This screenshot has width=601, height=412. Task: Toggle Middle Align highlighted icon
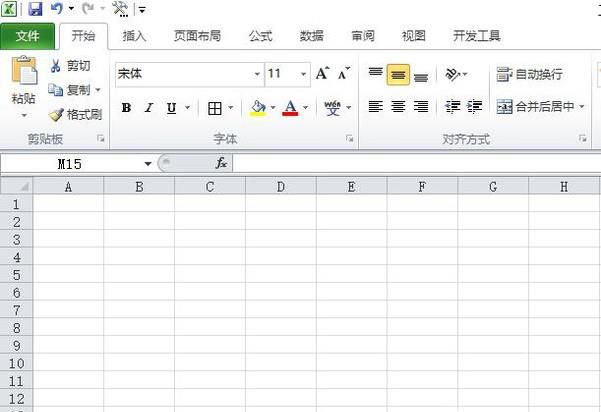point(398,74)
